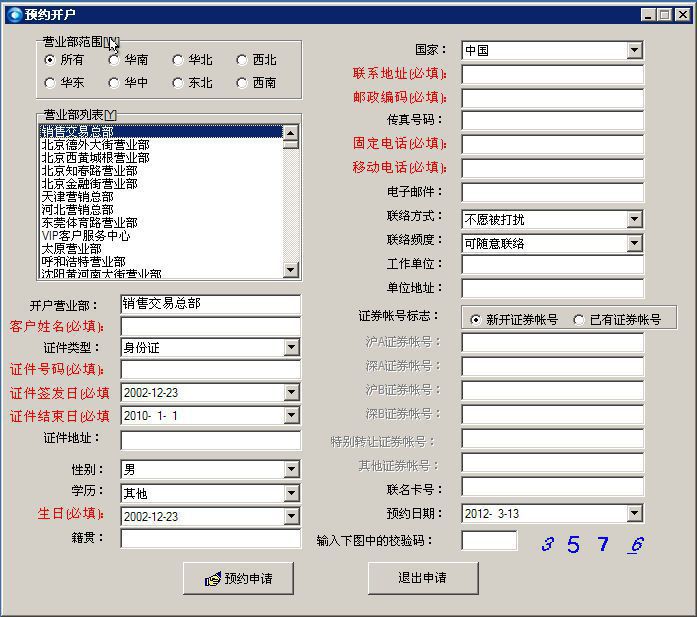This screenshot has width=697, height=617.
Task: Click the branch list scroll down arrow
Action: point(291,269)
